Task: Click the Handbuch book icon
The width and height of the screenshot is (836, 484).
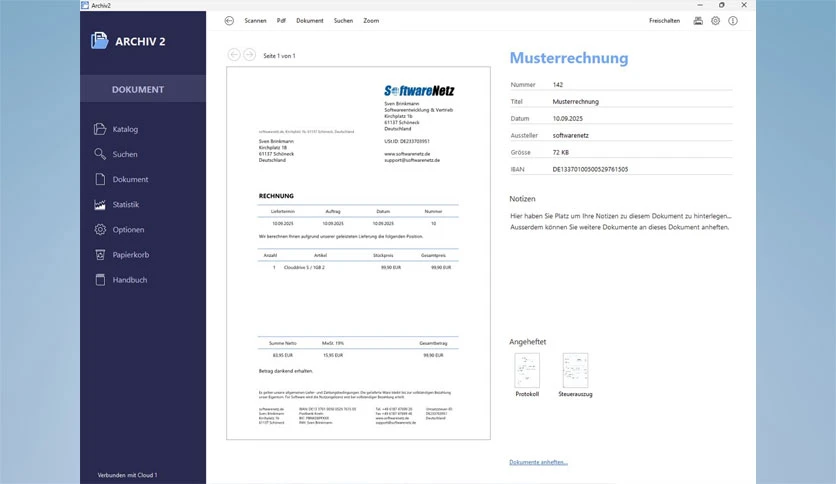Action: 100,279
